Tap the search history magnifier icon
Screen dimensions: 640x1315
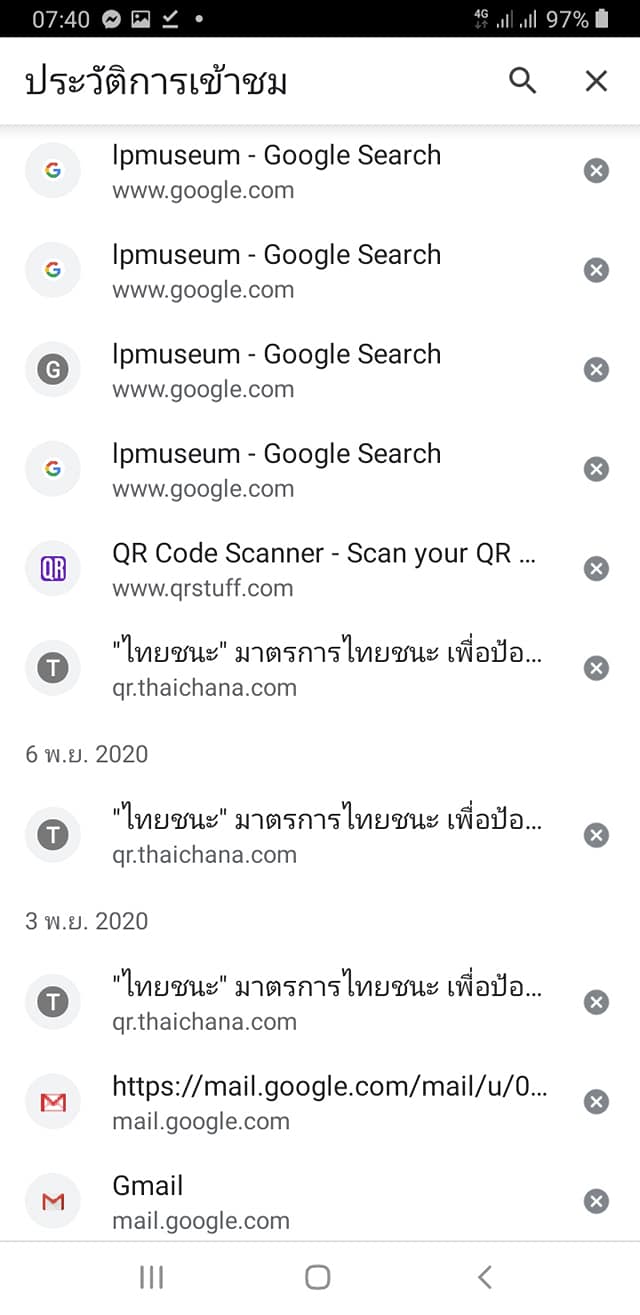tap(523, 81)
